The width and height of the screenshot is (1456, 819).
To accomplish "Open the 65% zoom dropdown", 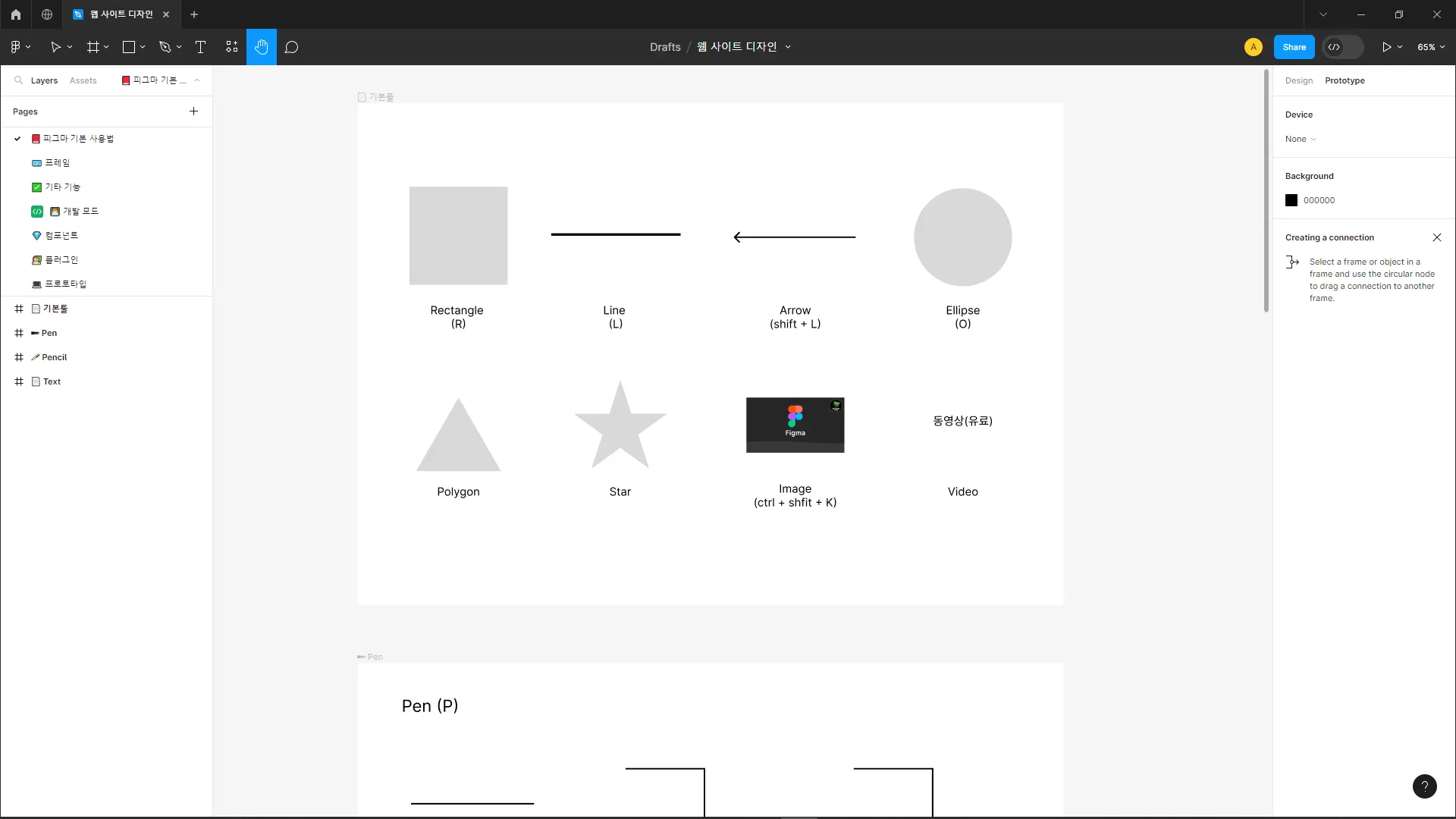I will coord(1431,47).
